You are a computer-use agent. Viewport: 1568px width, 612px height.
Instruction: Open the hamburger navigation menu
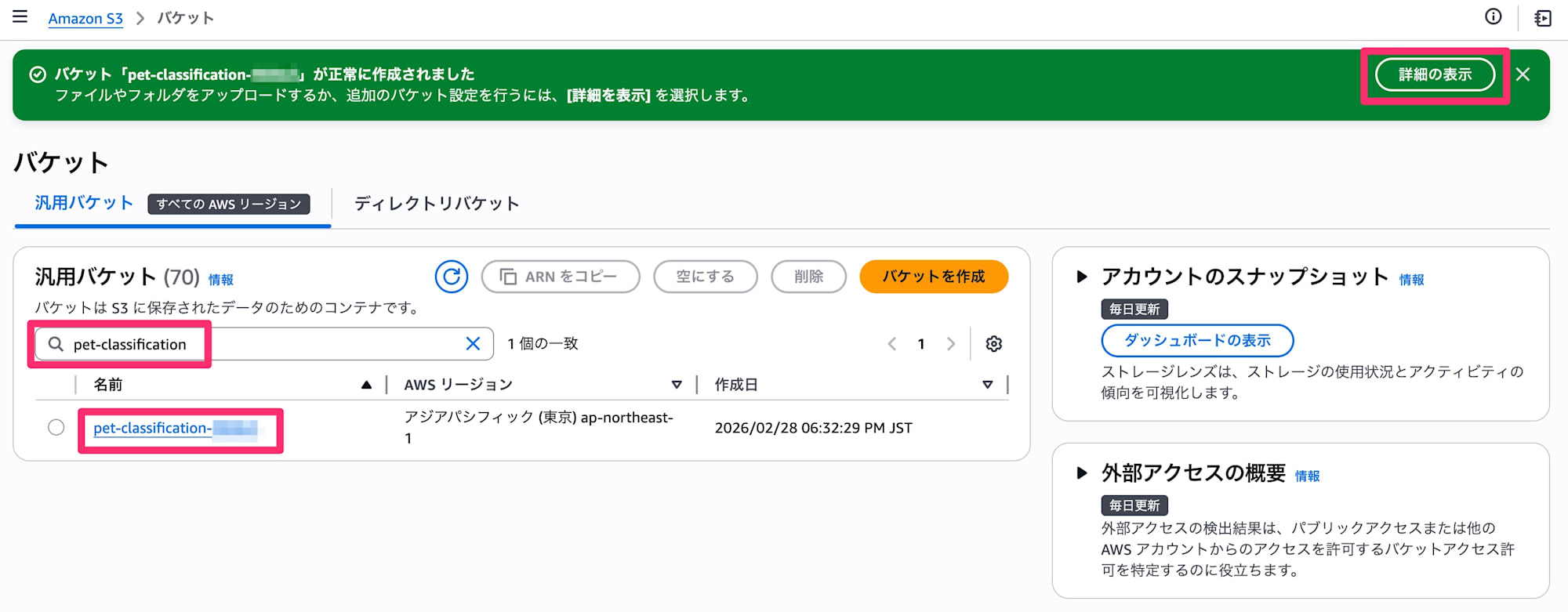[20, 17]
